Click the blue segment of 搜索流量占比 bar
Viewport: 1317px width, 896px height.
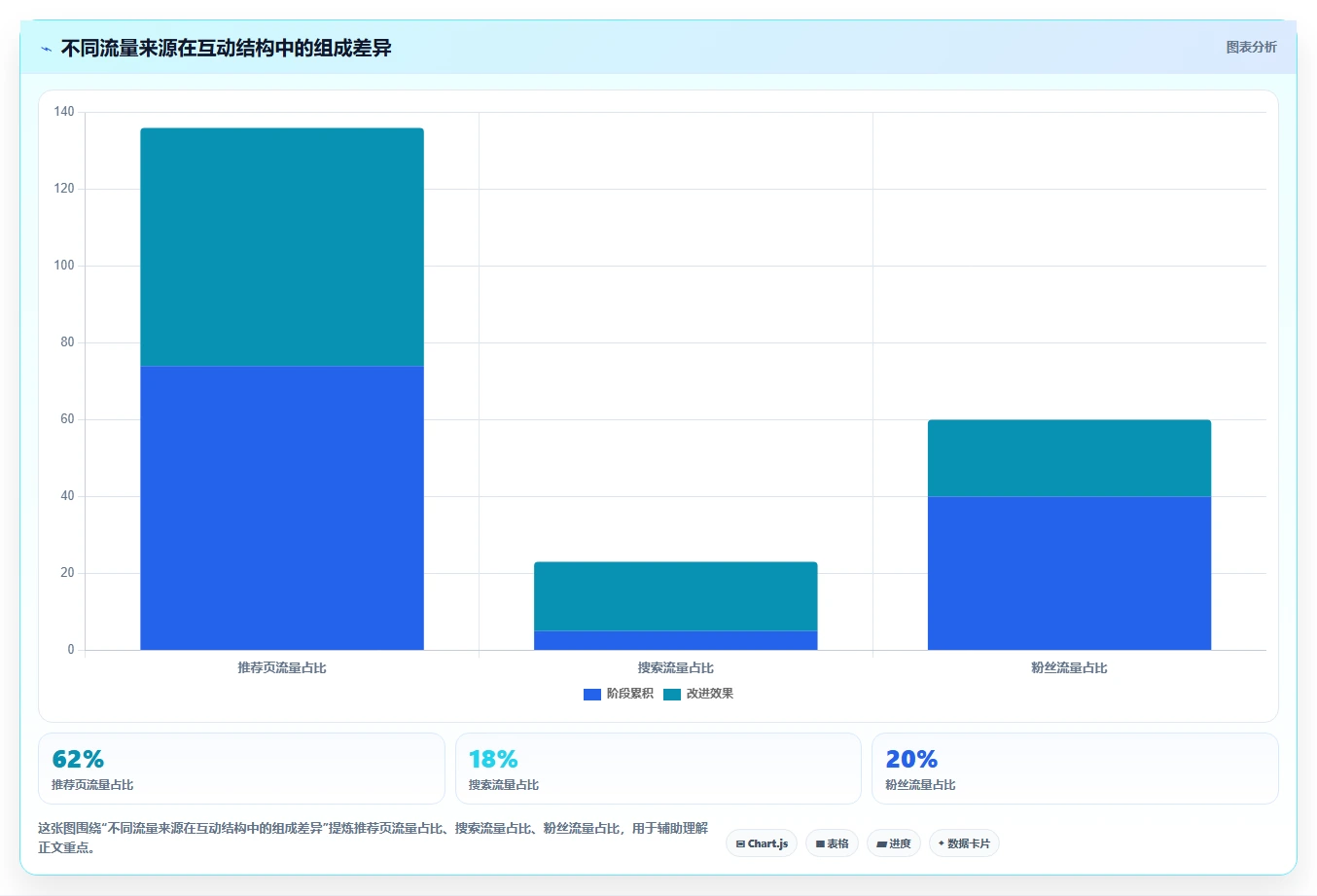(x=676, y=640)
